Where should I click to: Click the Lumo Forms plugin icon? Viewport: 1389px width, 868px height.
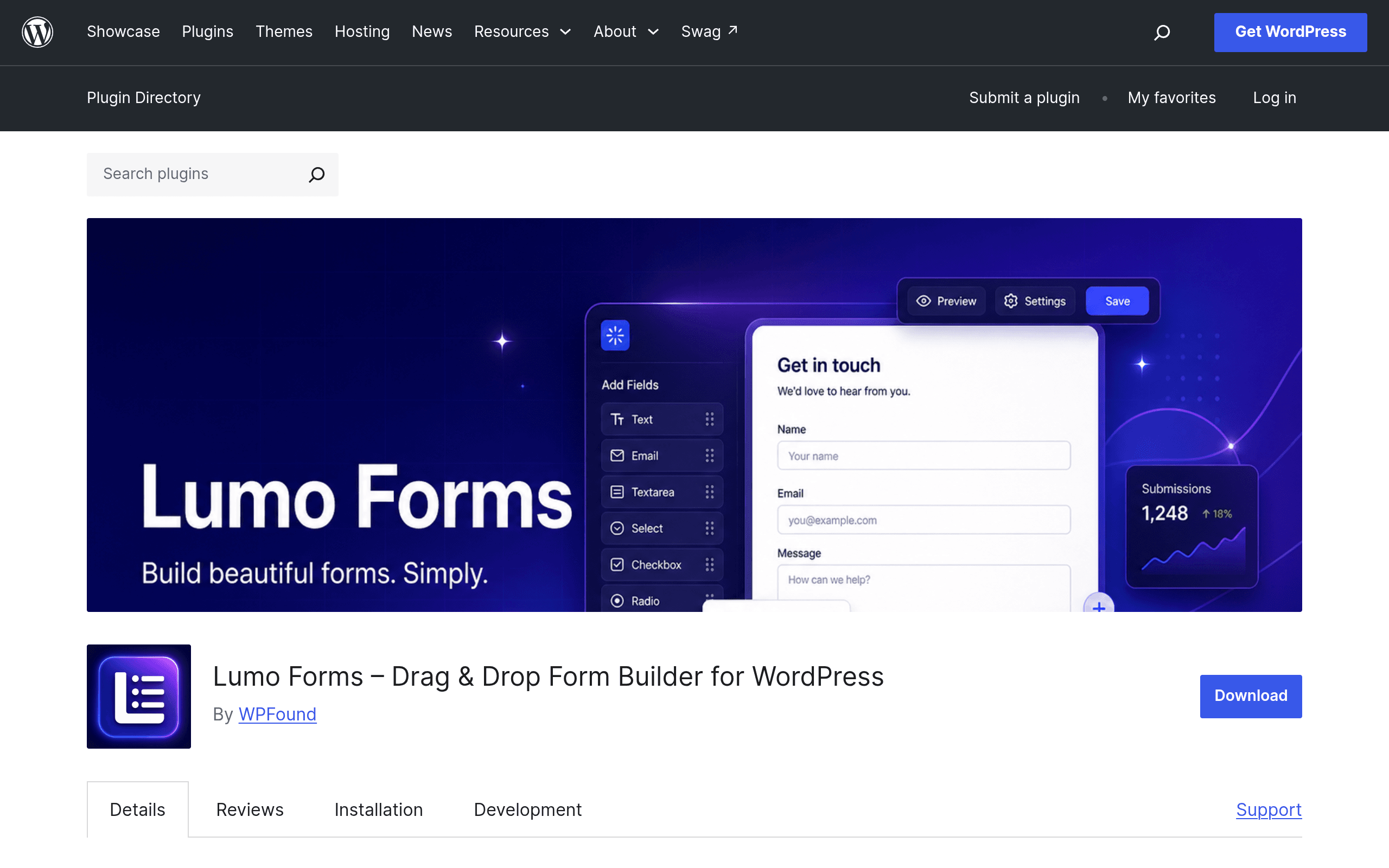coord(139,696)
